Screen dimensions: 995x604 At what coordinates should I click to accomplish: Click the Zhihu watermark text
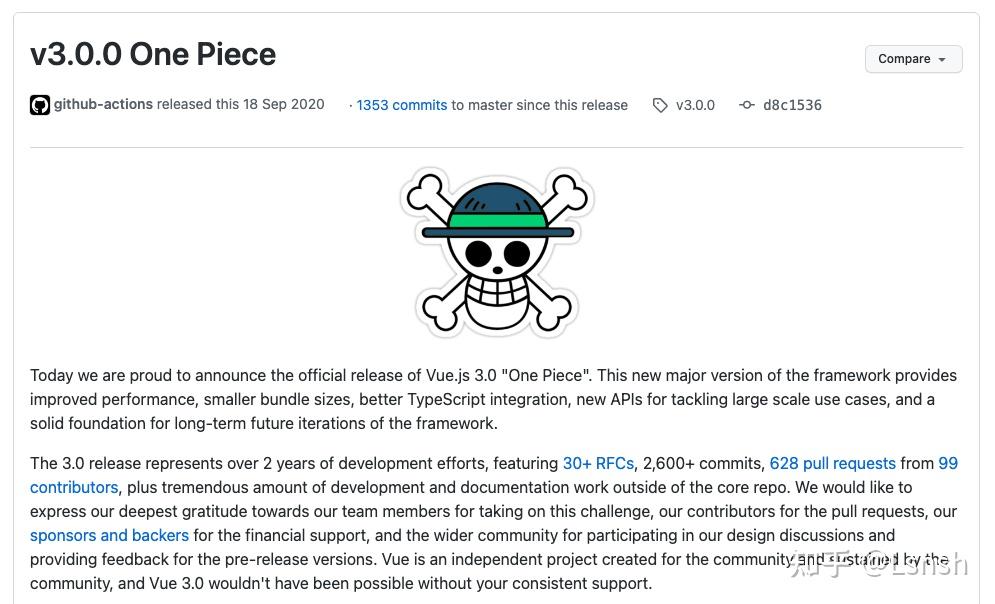pos(878,565)
